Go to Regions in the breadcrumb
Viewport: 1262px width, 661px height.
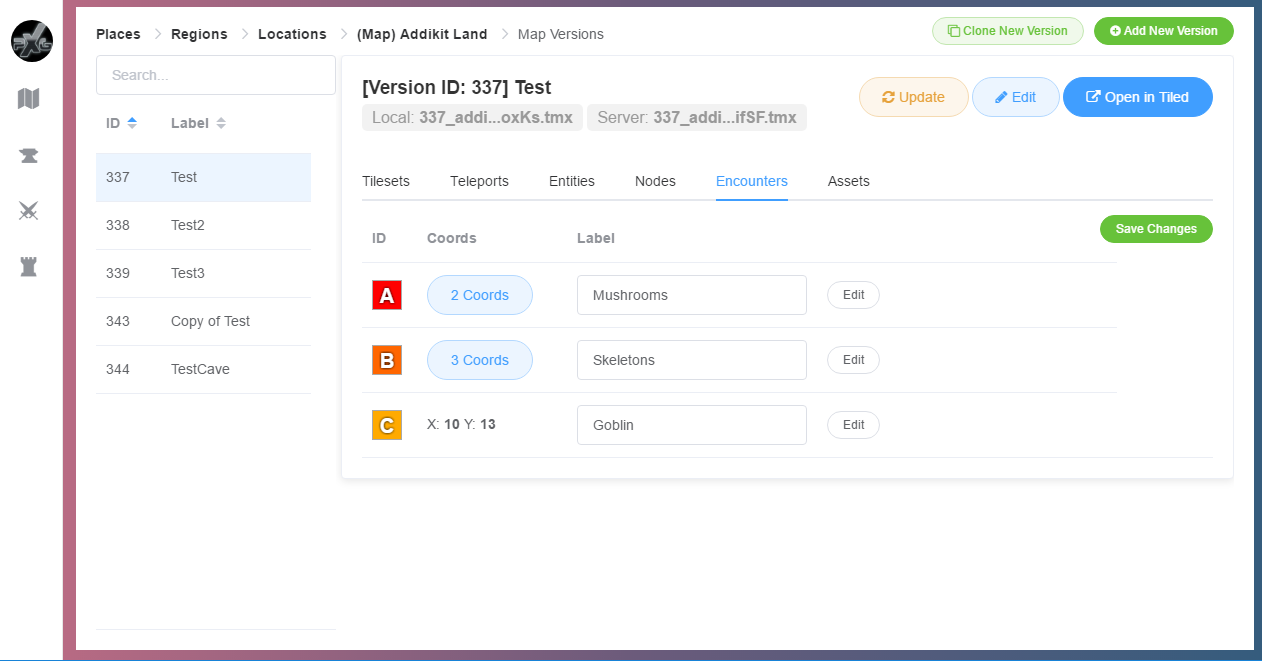tap(199, 34)
